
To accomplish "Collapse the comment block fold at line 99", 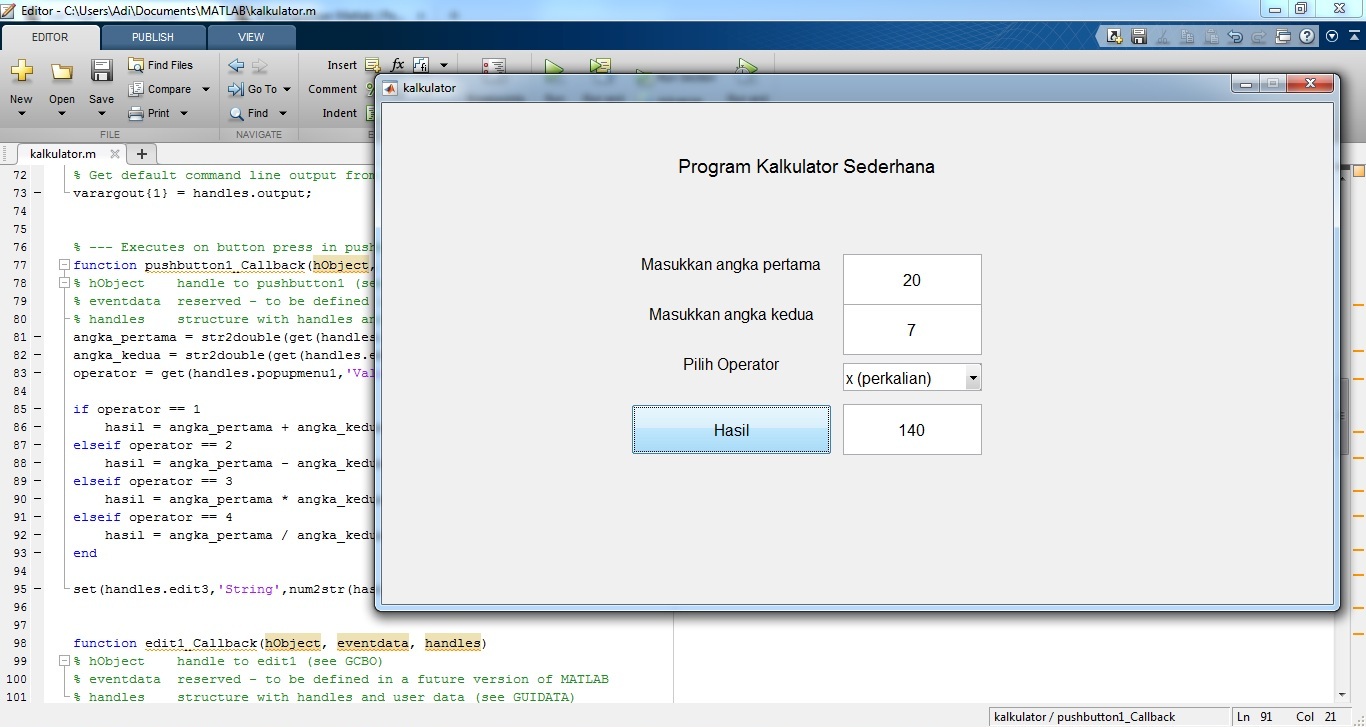I will tap(64, 661).
